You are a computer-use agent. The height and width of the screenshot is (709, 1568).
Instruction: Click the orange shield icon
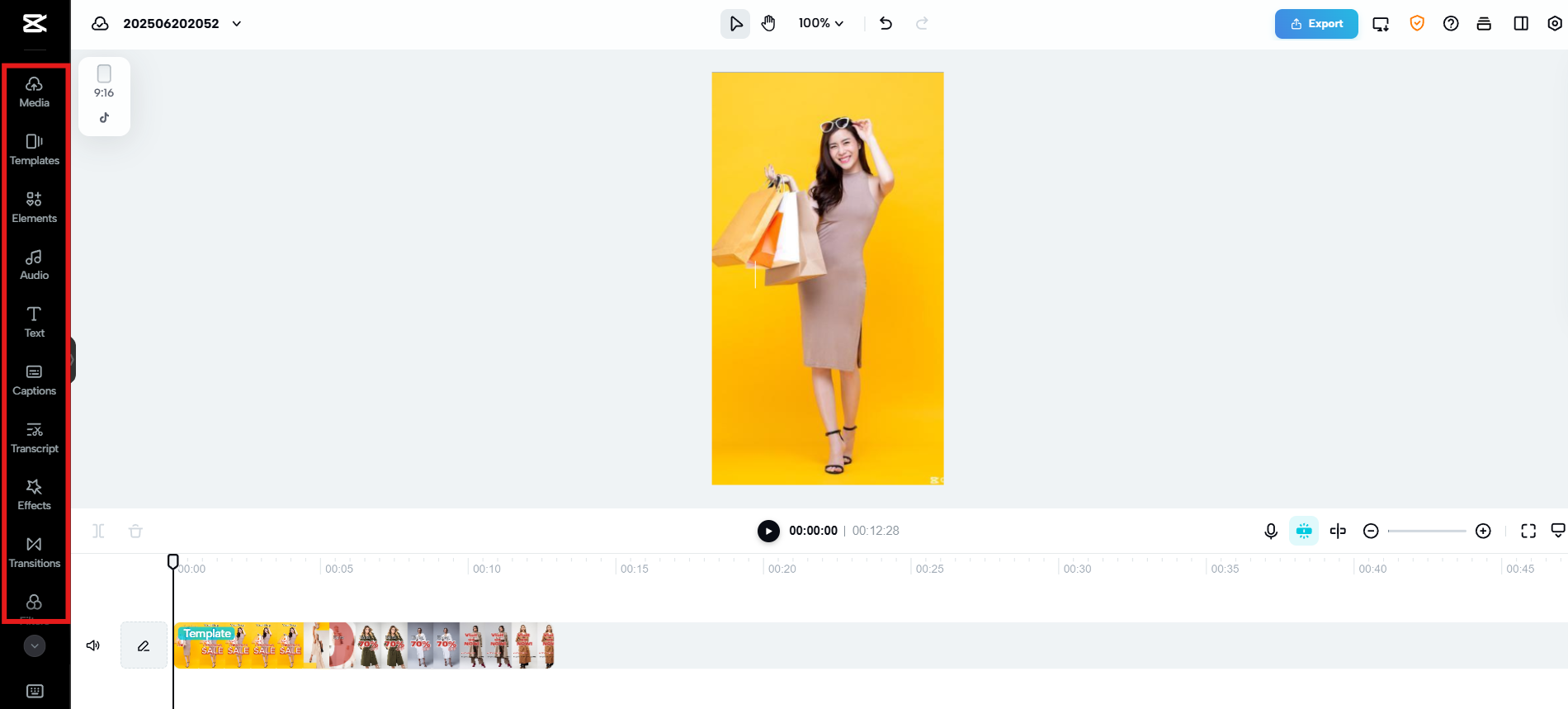click(1417, 23)
